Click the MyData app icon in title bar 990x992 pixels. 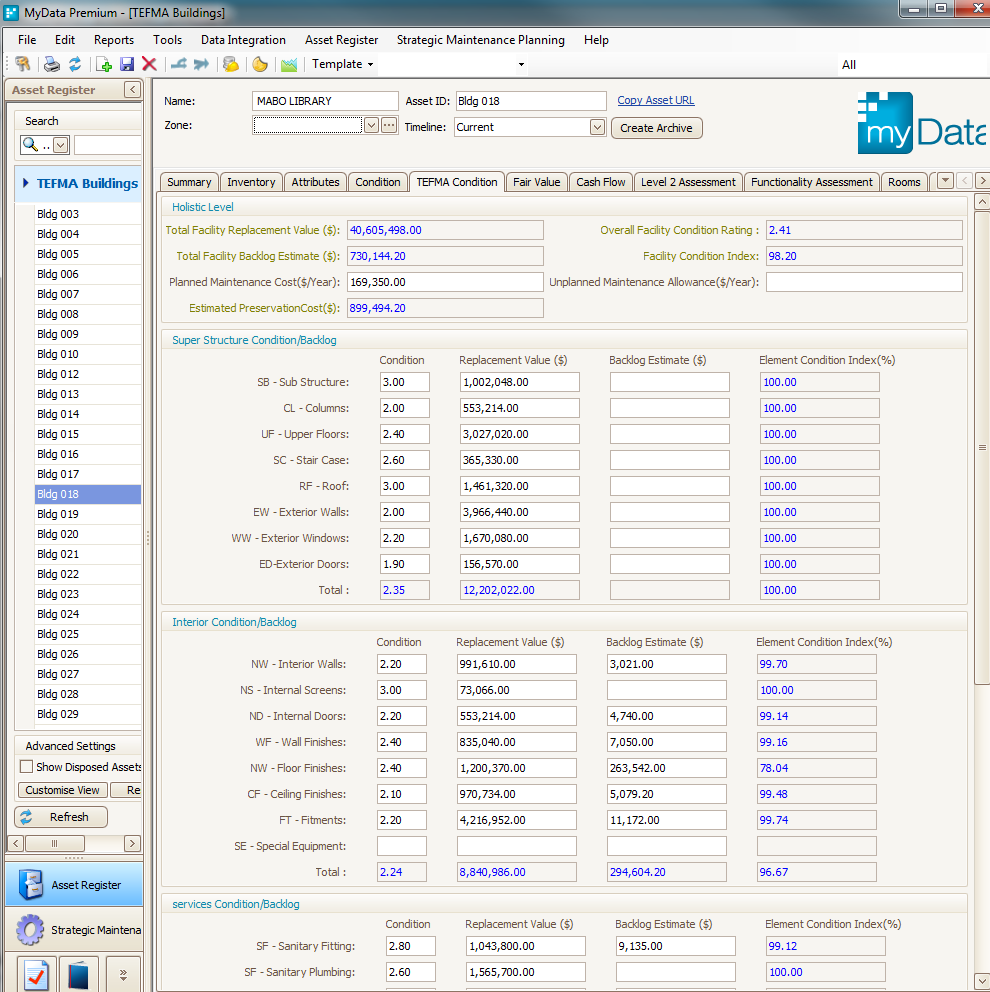tap(11, 12)
